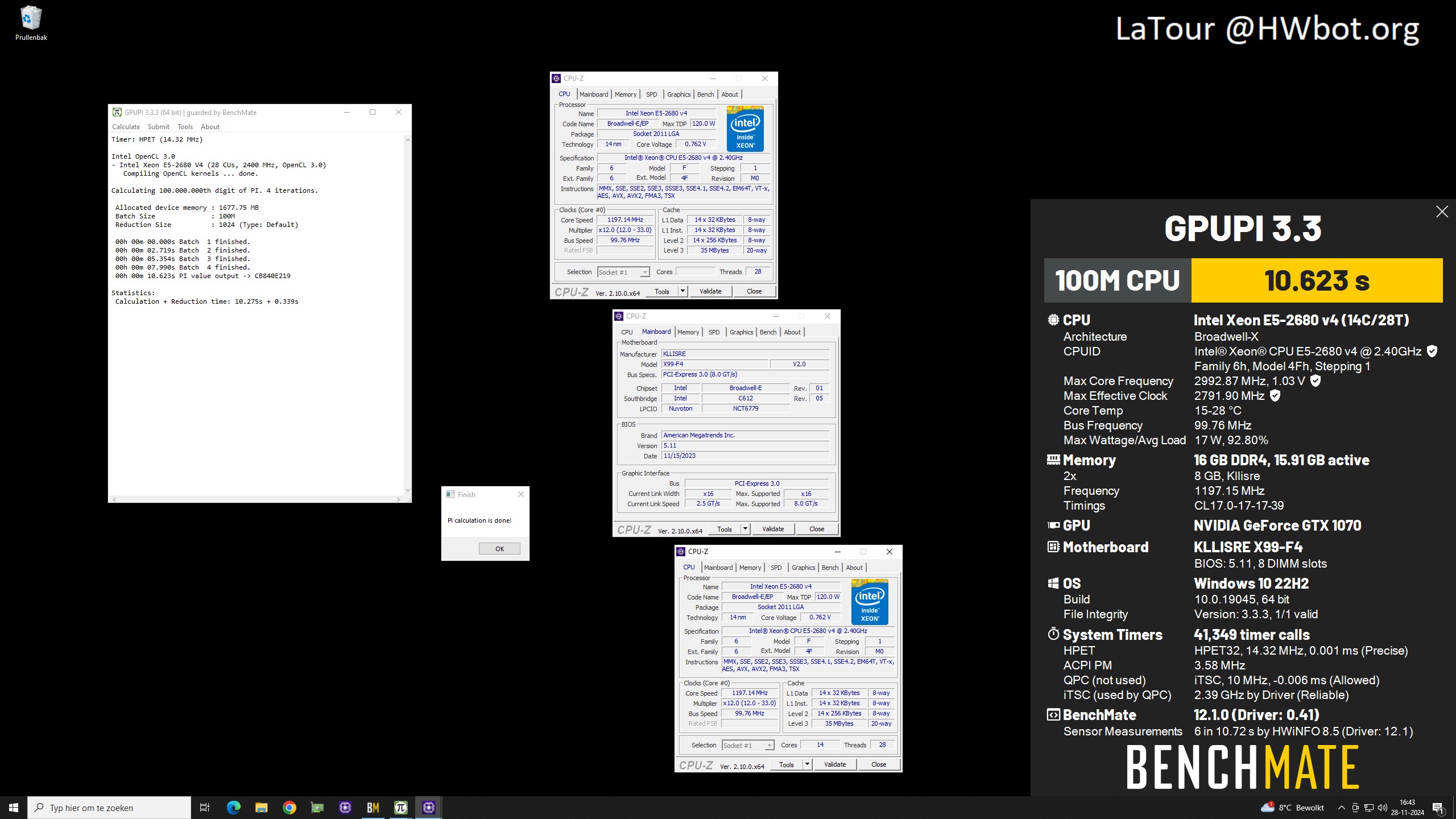1456x819 pixels.
Task: Click Tools button in top CPU-Z window
Action: point(662,291)
